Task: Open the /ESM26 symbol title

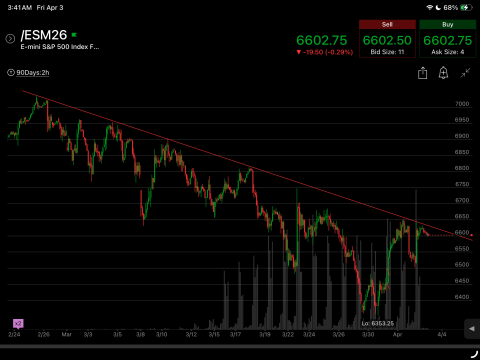Action: (x=44, y=35)
